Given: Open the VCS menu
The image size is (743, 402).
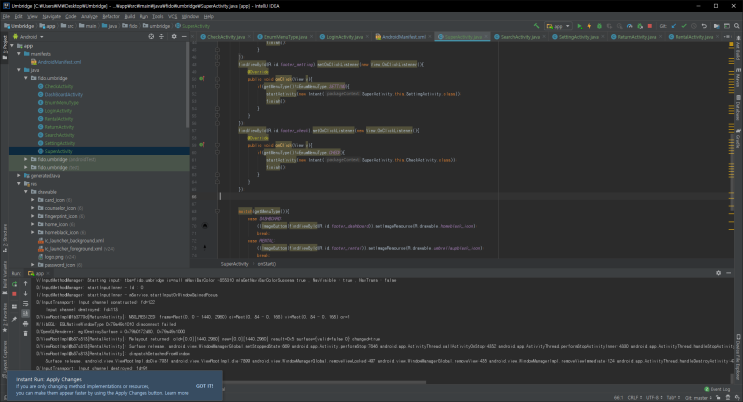Looking at the screenshot, I should (x=172, y=16).
